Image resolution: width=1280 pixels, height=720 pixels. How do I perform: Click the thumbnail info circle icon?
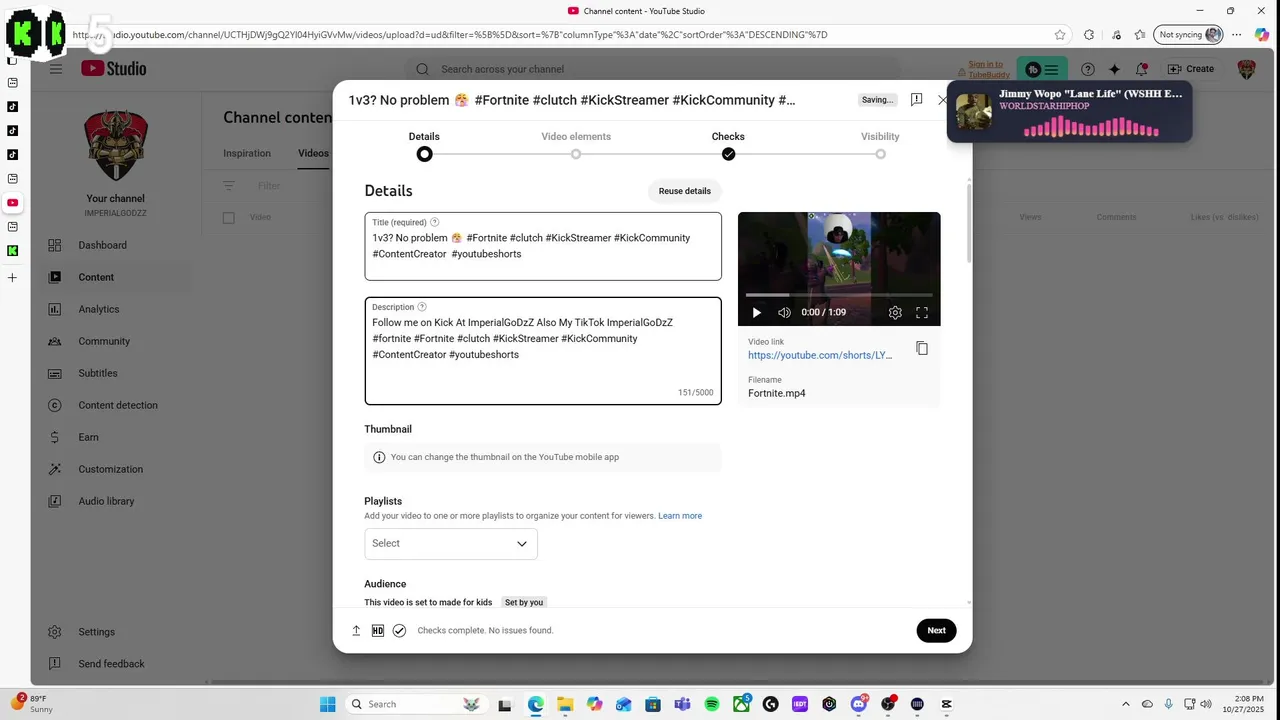point(379,457)
